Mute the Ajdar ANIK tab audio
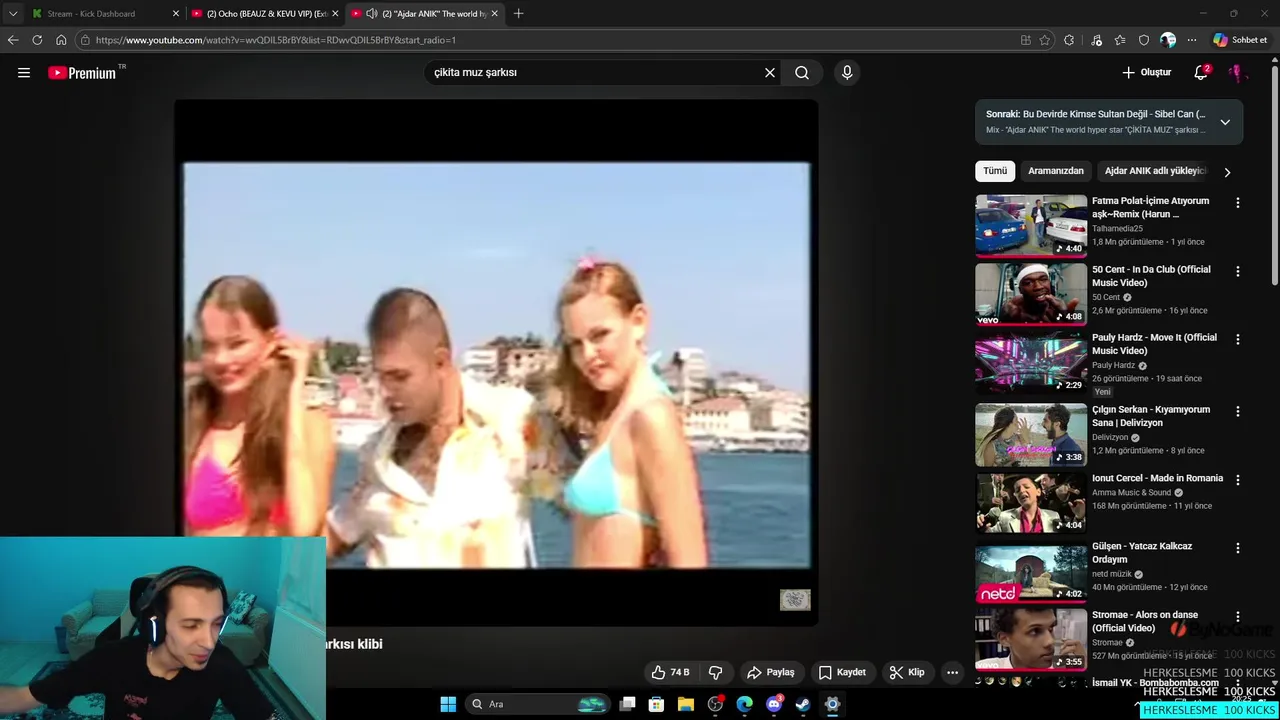 pyautogui.click(x=372, y=13)
